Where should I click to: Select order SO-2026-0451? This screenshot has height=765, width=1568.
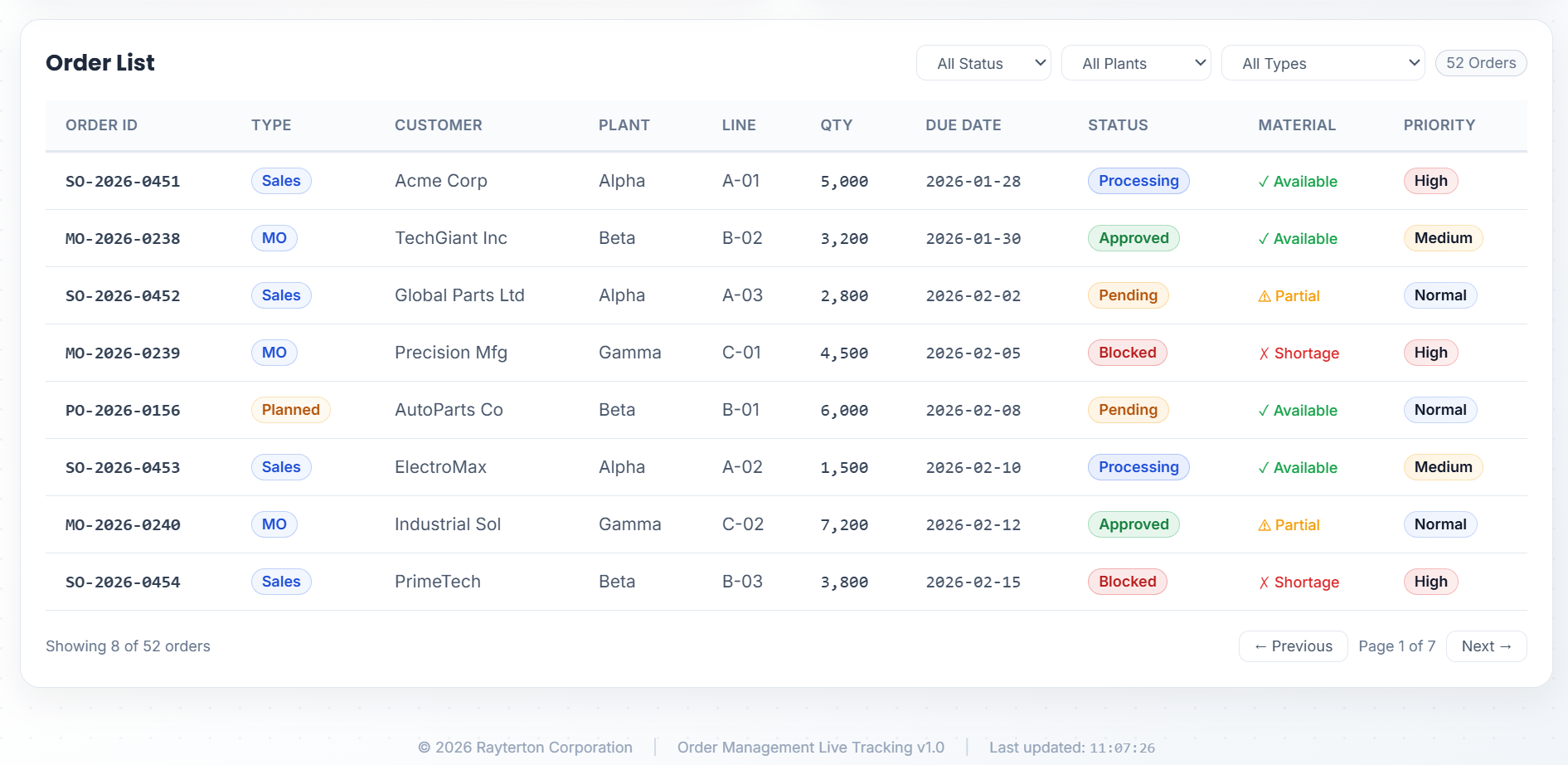[123, 182]
